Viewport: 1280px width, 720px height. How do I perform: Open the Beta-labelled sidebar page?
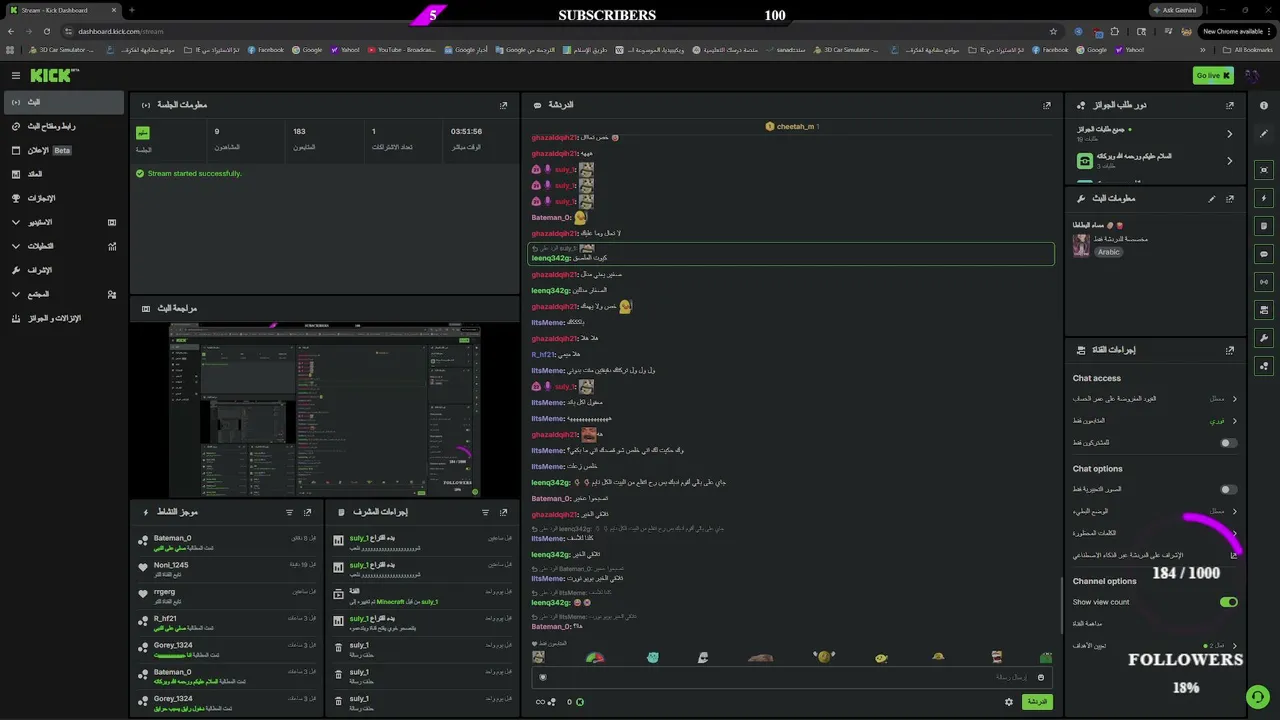pyautogui.click(x=63, y=150)
